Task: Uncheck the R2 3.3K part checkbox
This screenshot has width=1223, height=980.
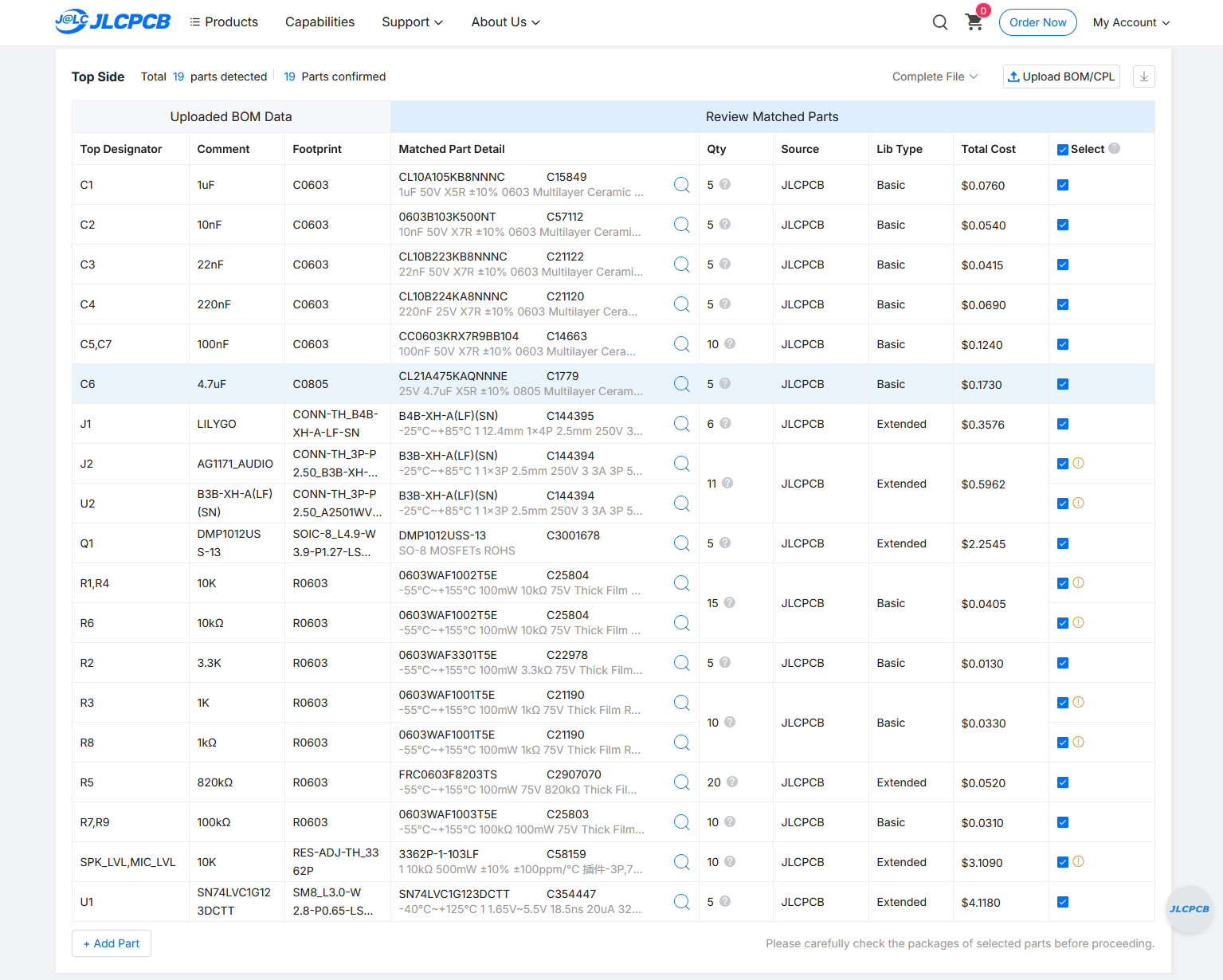Action: coord(1063,663)
